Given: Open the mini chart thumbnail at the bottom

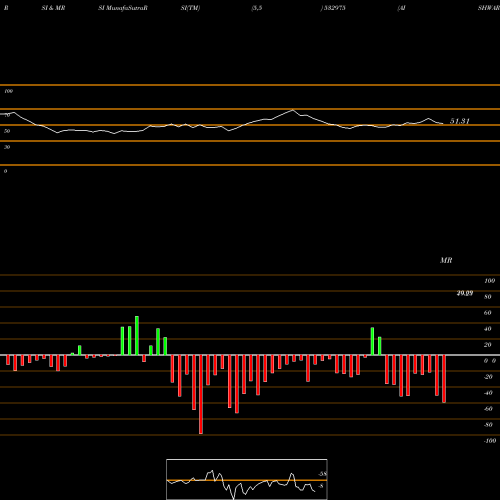Looking at the screenshot, I should pos(247,479).
